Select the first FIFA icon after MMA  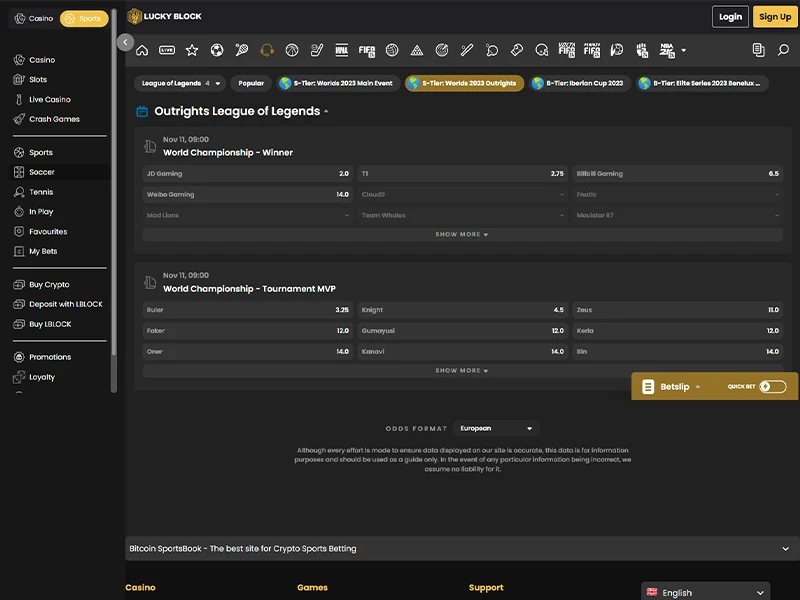click(x=367, y=51)
